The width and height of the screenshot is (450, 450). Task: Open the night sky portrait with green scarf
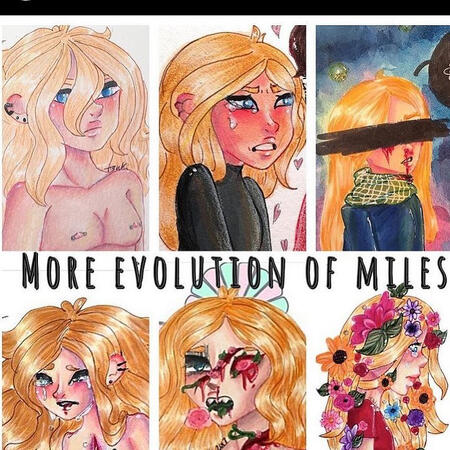click(383, 138)
